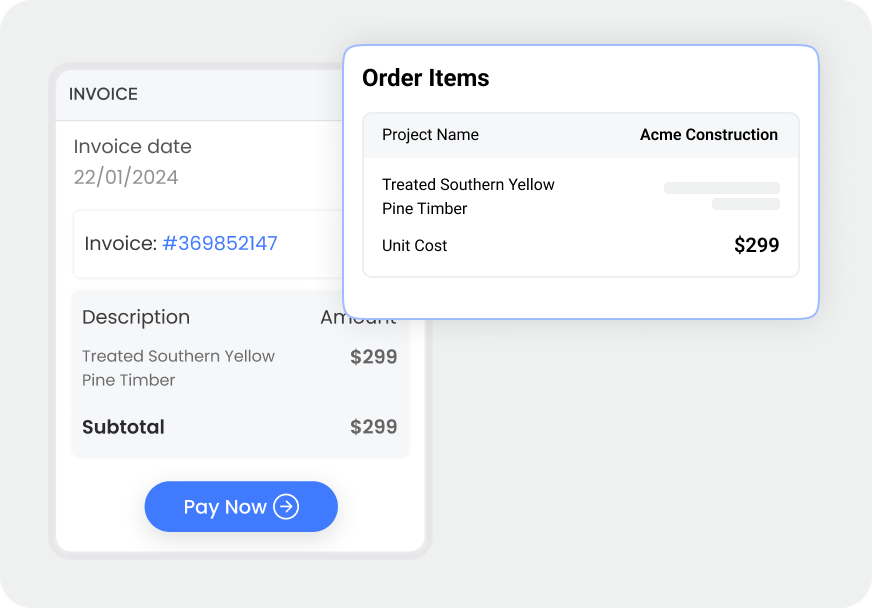Click the Acme Construction project name
Image resolution: width=872 pixels, height=608 pixels.
[x=709, y=135]
